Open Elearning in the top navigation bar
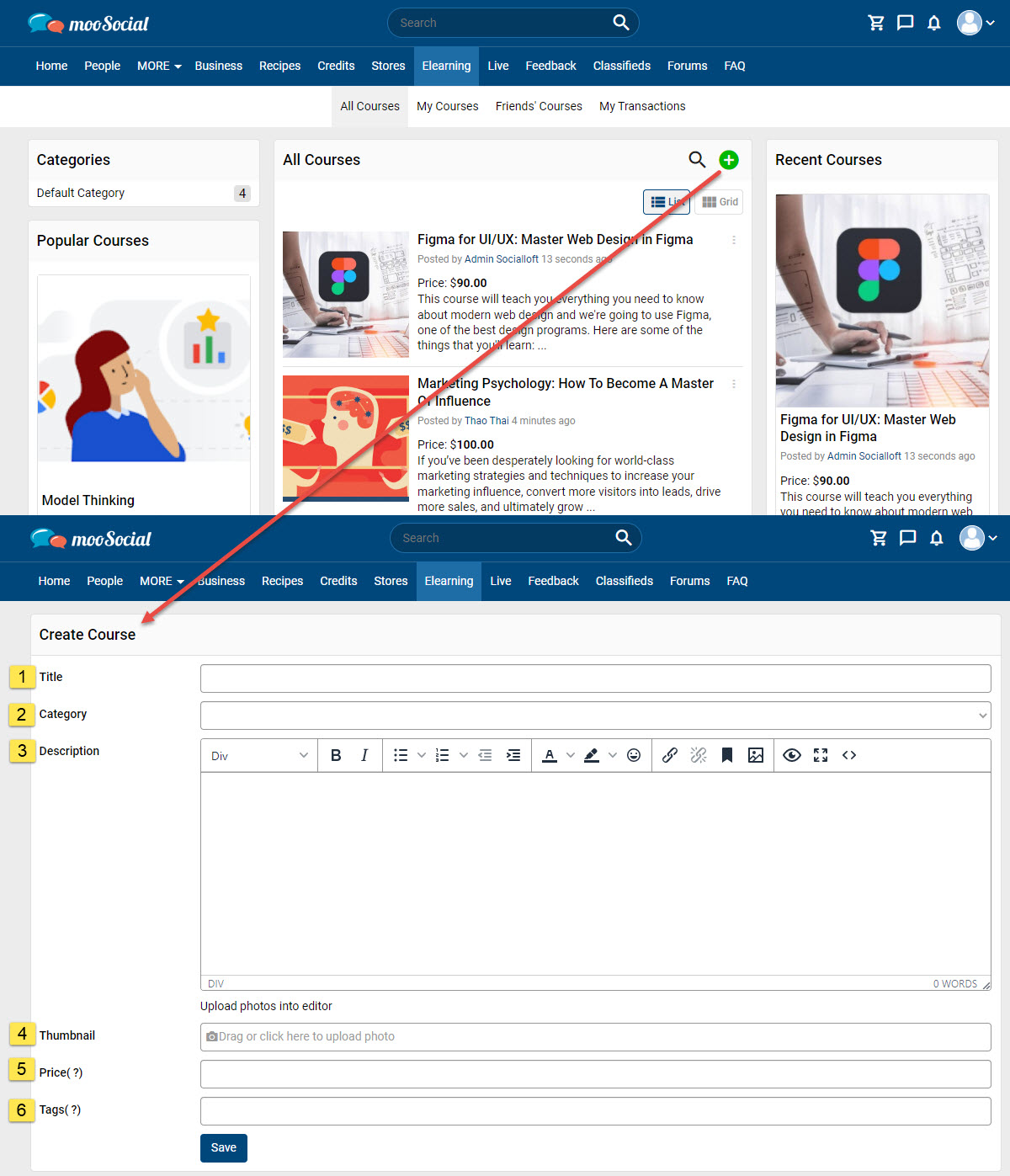This screenshot has height=1176, width=1010. point(446,66)
